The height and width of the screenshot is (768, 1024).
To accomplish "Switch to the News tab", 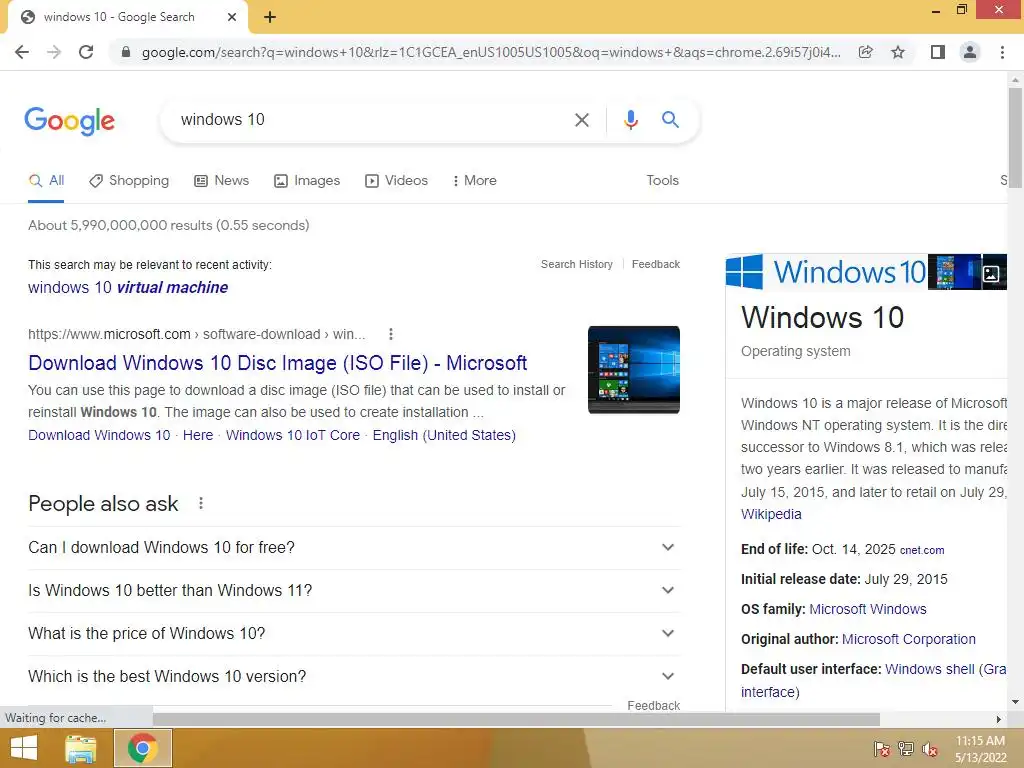I will [x=222, y=180].
